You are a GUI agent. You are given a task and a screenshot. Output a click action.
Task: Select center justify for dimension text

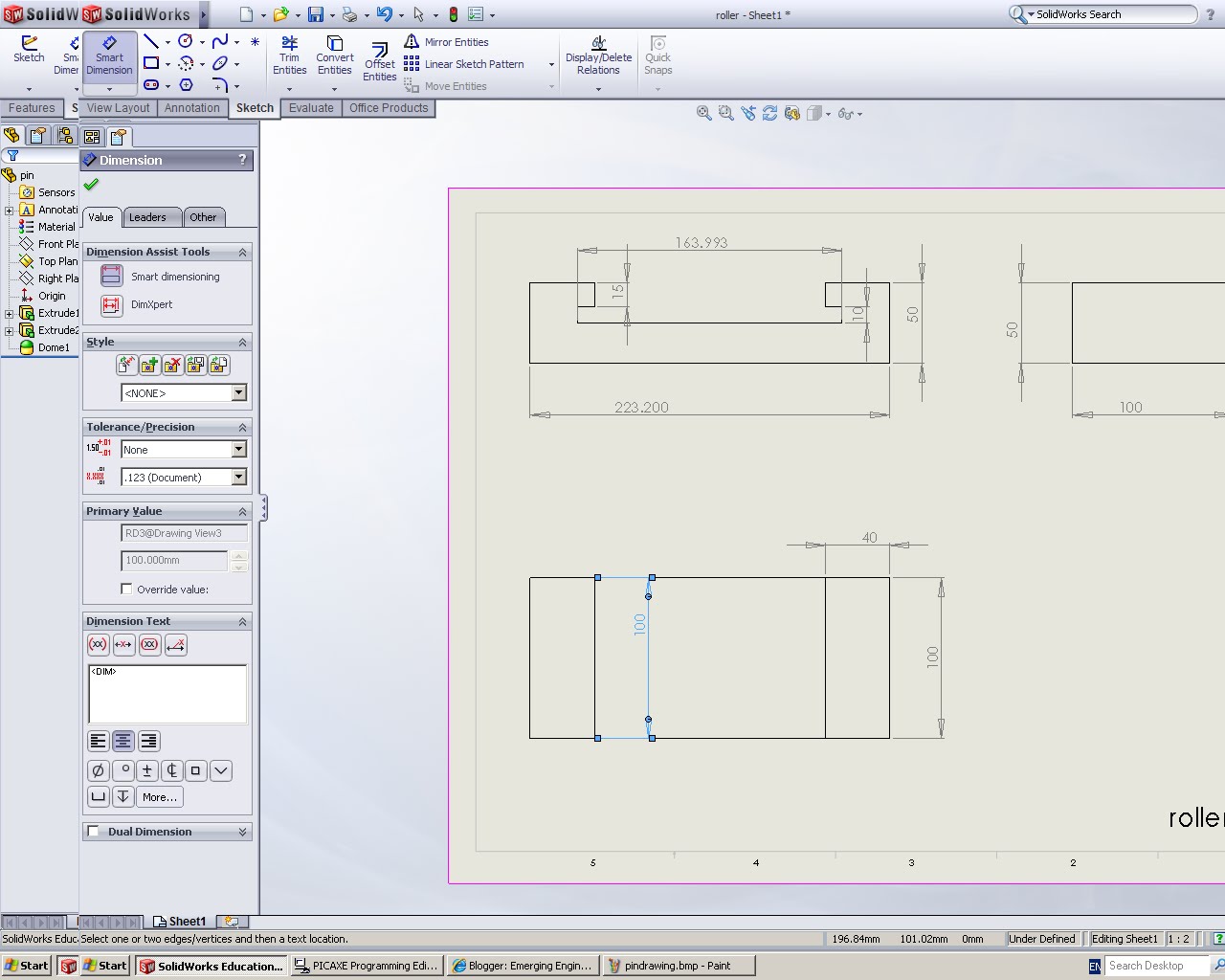coord(122,740)
